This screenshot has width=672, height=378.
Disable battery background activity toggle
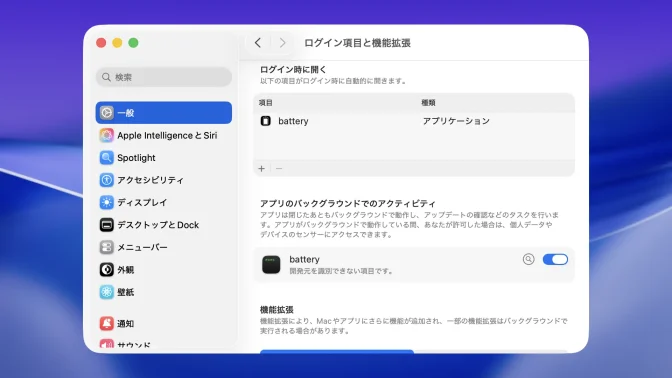click(x=555, y=259)
